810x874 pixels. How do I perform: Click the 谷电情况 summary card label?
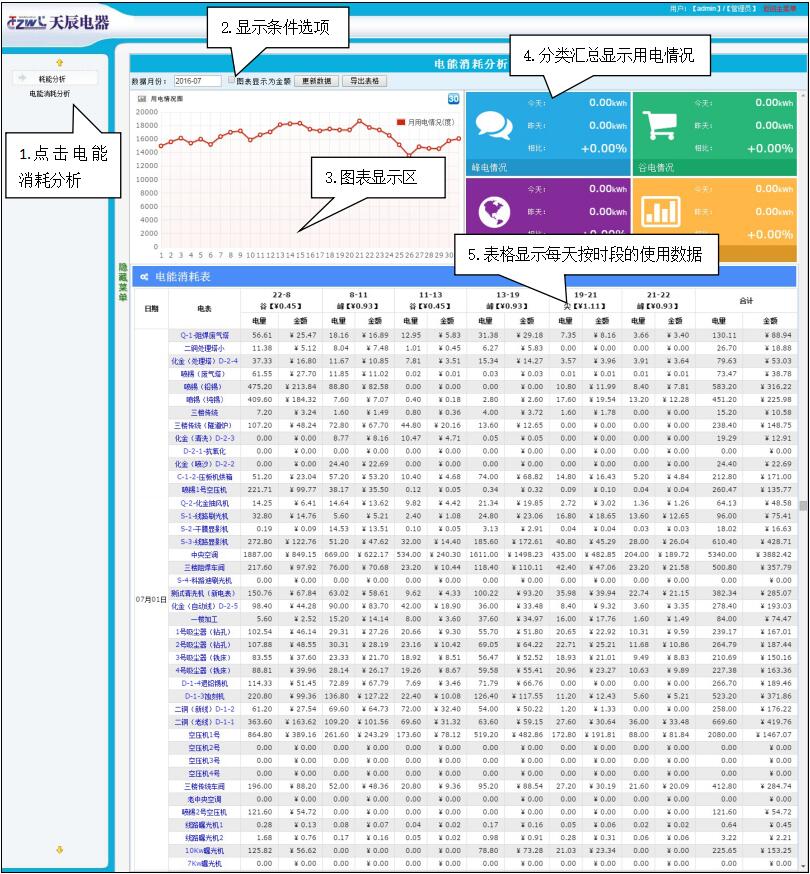coord(656,167)
